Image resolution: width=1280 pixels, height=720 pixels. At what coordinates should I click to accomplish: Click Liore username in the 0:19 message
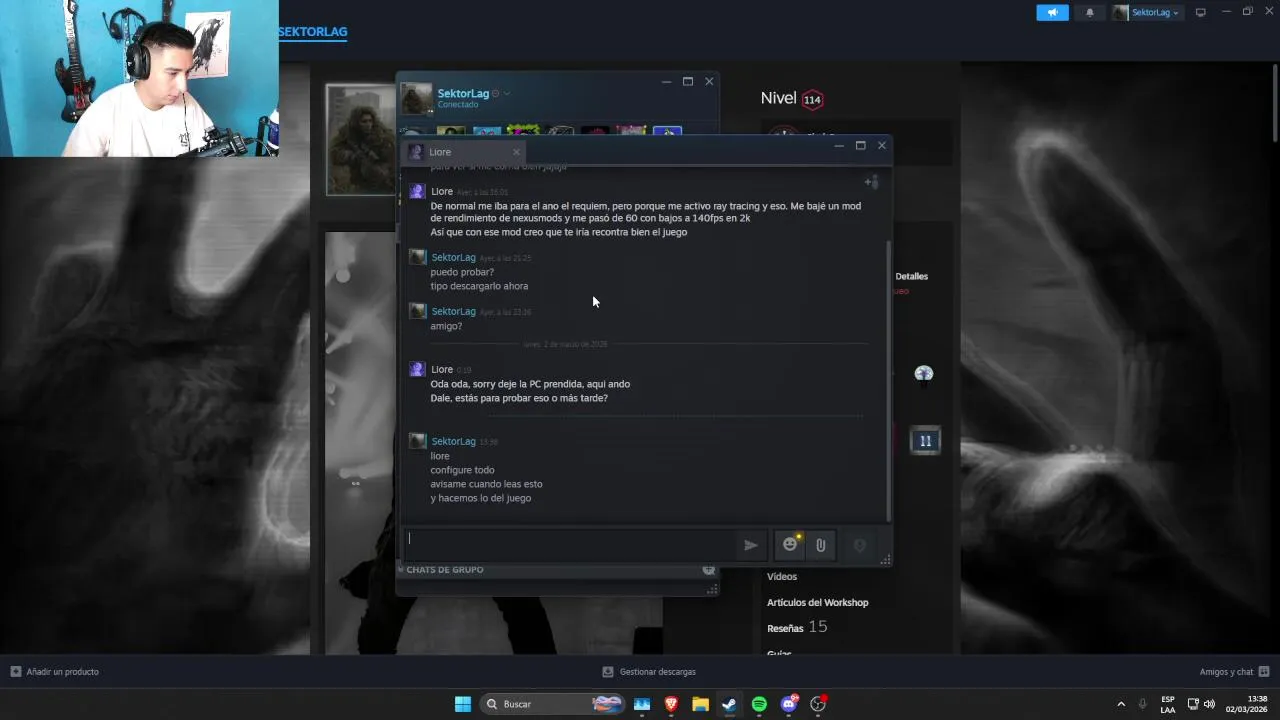click(x=442, y=369)
